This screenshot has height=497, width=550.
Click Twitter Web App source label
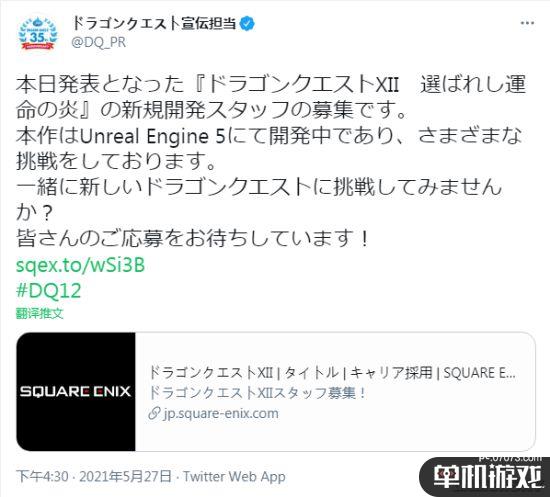234,477
